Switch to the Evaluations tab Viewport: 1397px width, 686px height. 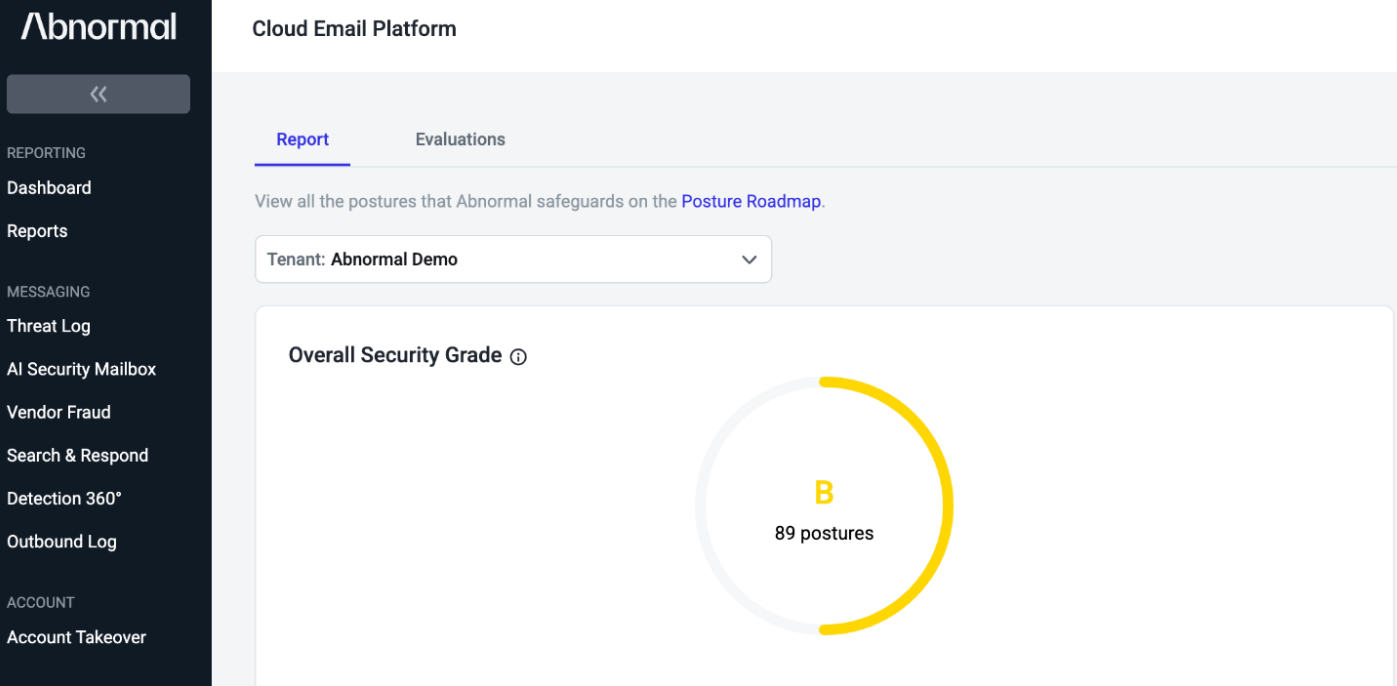[x=460, y=140]
